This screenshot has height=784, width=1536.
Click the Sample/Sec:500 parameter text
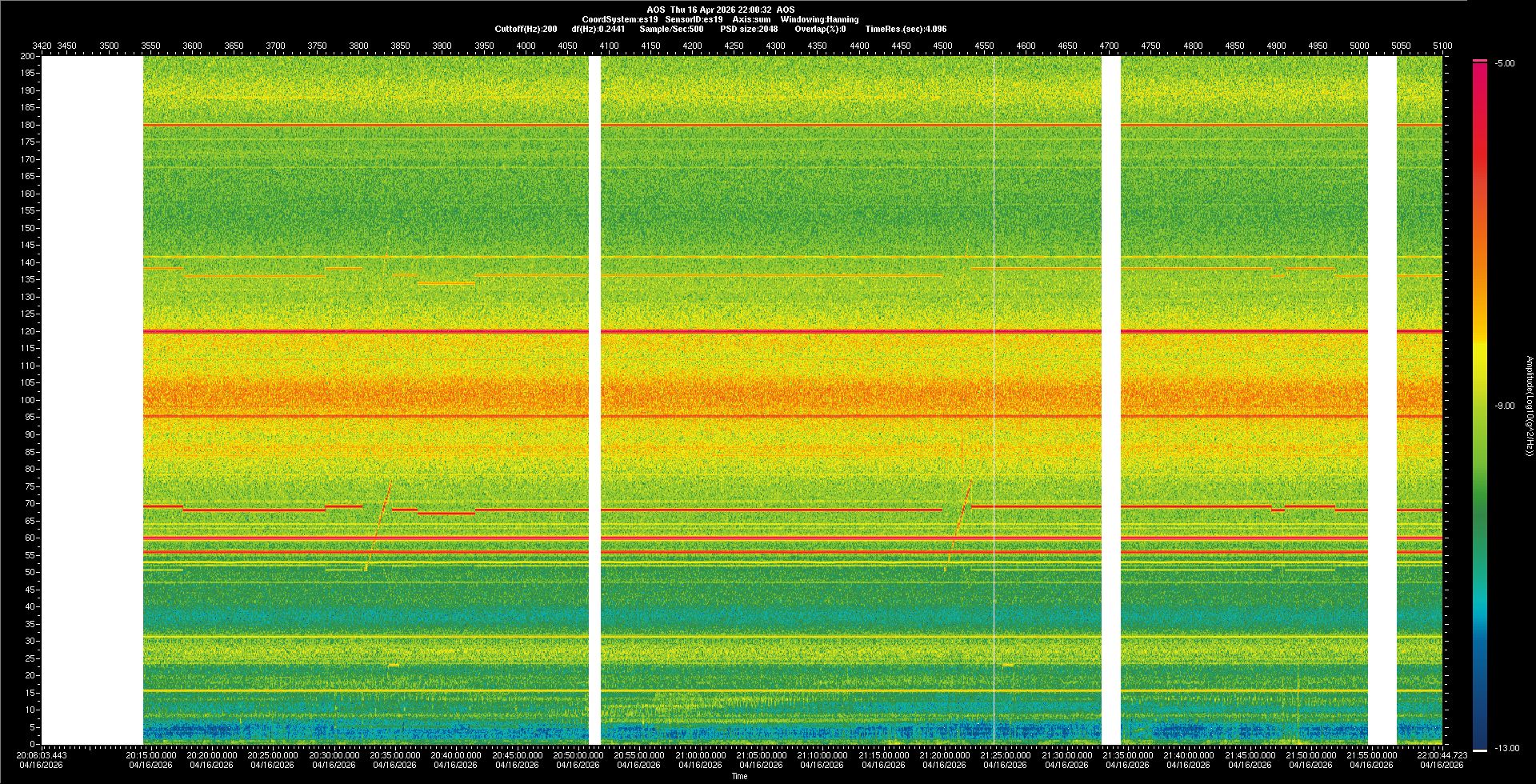[671, 30]
